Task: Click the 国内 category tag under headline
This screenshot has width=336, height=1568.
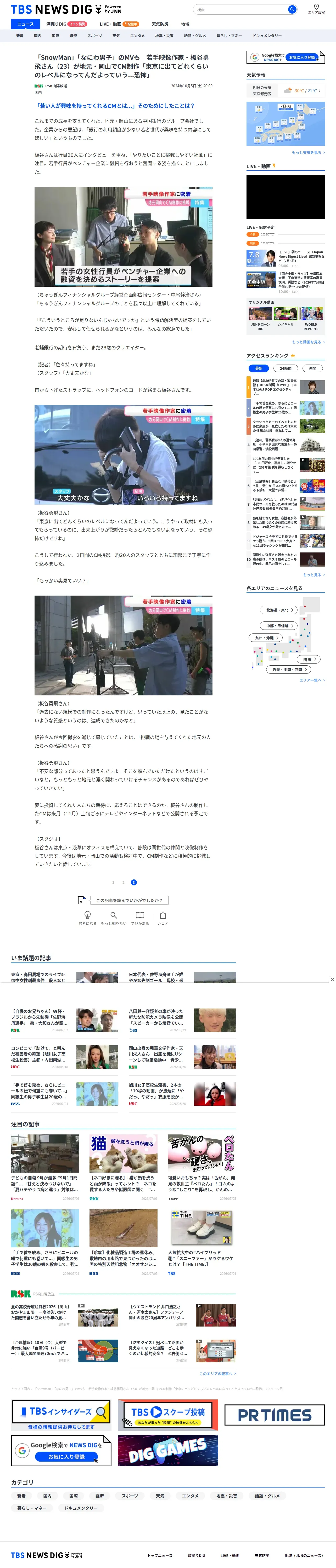Action: [38, 93]
